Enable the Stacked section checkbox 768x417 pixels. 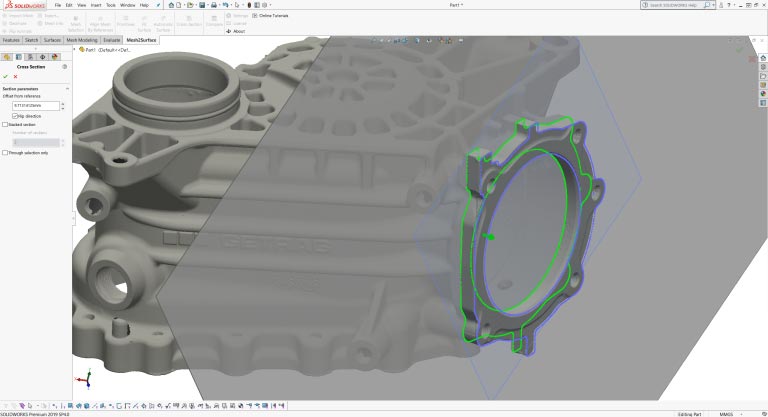click(x=5, y=125)
